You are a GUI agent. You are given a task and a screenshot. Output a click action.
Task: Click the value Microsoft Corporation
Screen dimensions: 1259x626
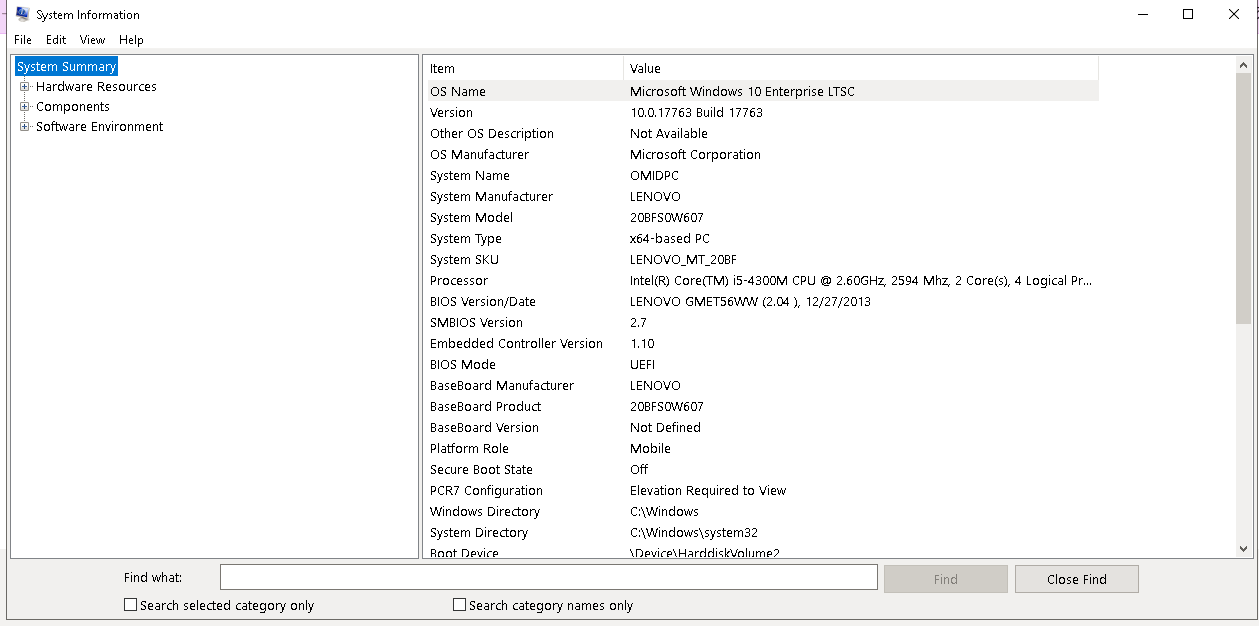(695, 155)
